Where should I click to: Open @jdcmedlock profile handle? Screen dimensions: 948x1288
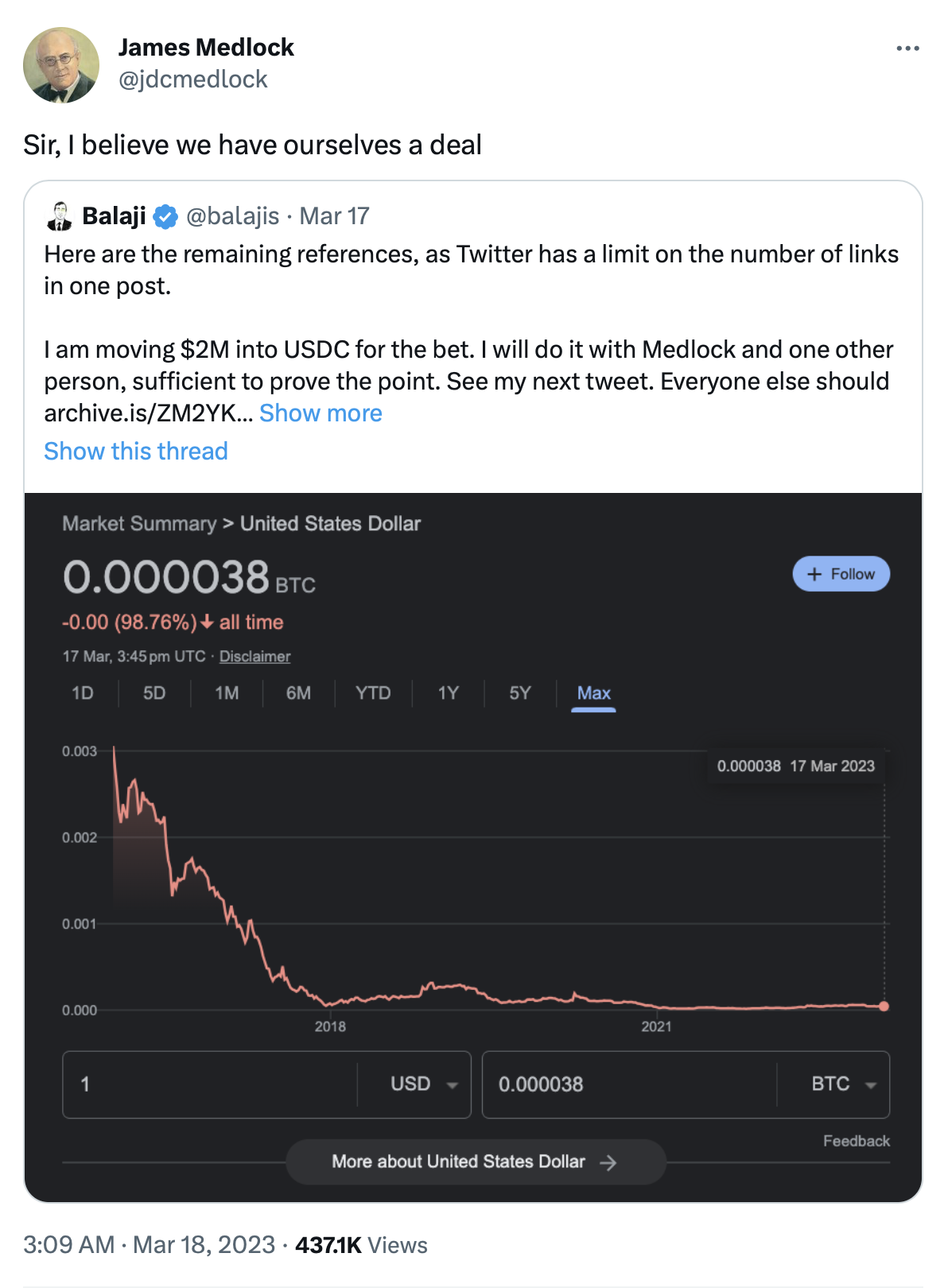coord(192,80)
